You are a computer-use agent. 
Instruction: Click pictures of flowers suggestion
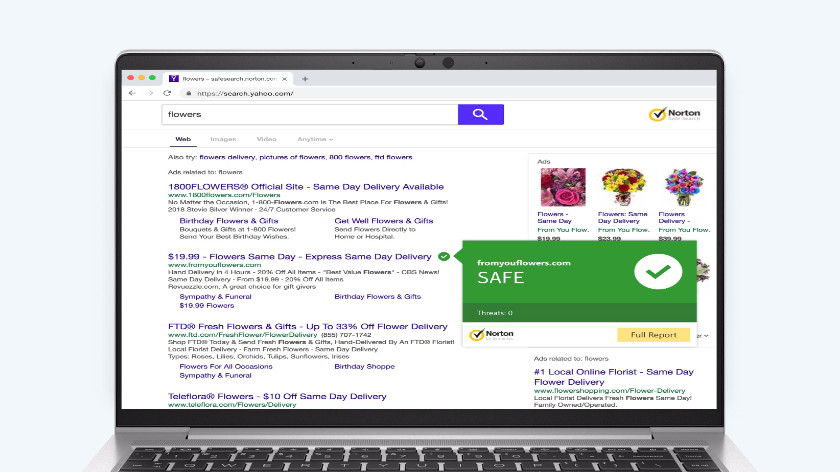pyautogui.click(x=292, y=157)
